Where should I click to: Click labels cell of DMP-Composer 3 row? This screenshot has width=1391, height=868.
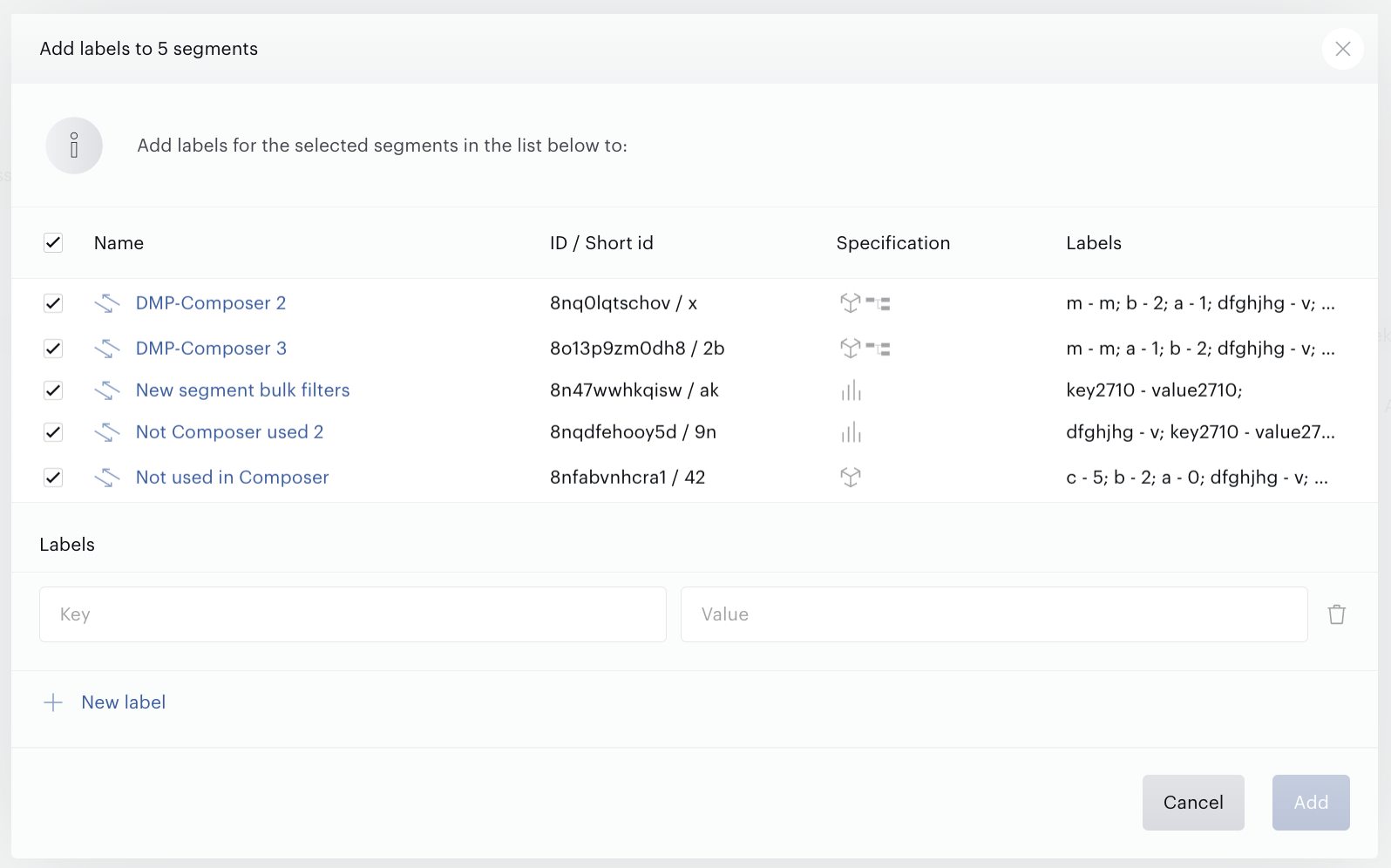pyautogui.click(x=1200, y=349)
